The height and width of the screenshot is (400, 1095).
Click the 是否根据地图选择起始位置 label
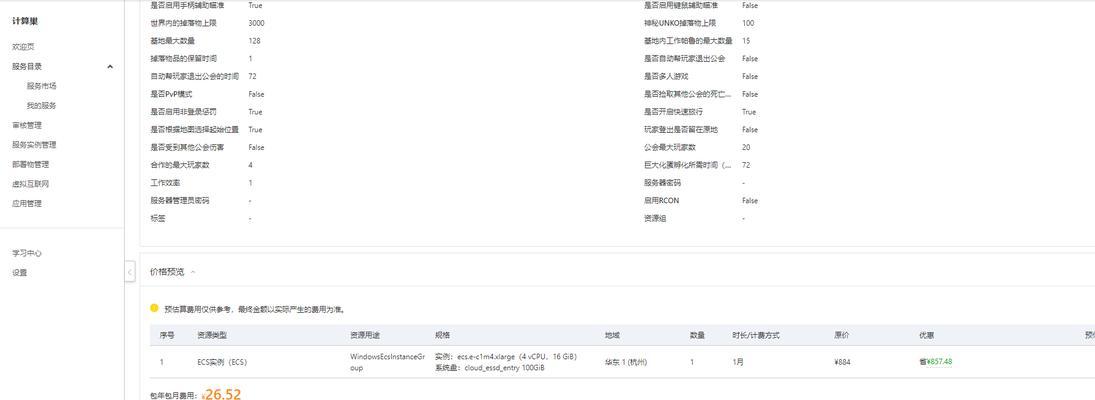click(x=195, y=130)
